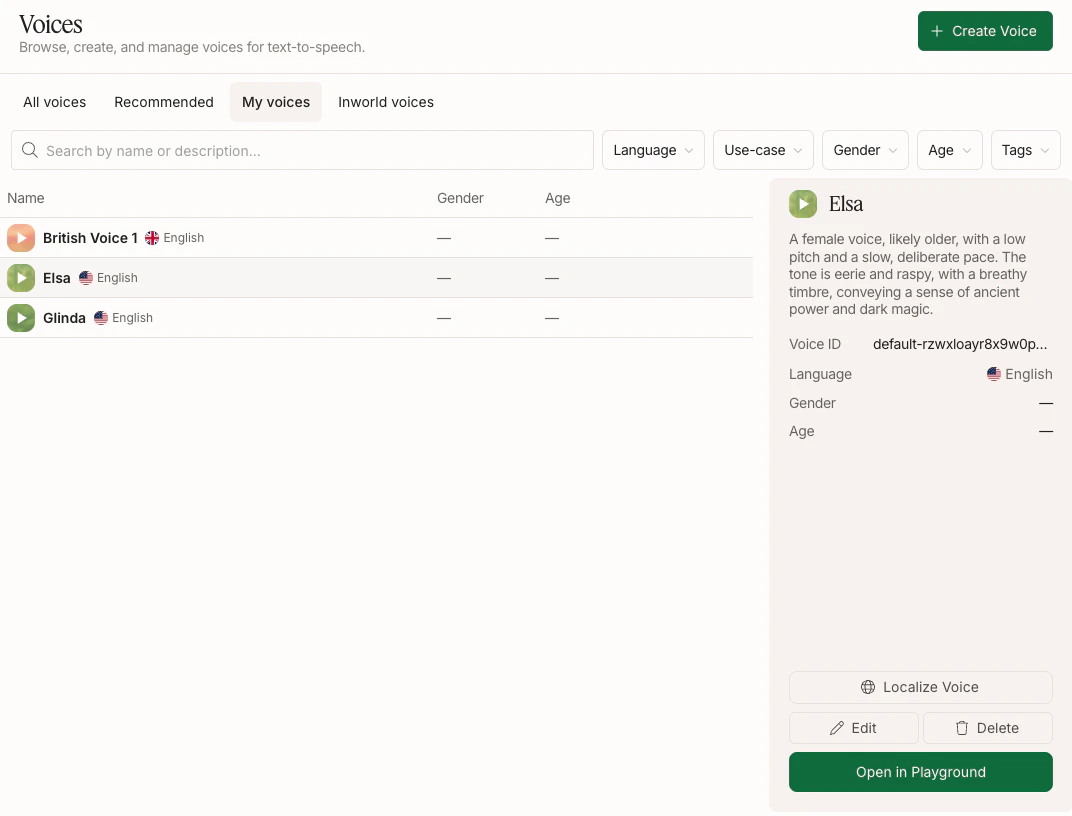This screenshot has height=816, width=1072.
Task: Select the Recommended tab
Action: 164,102
